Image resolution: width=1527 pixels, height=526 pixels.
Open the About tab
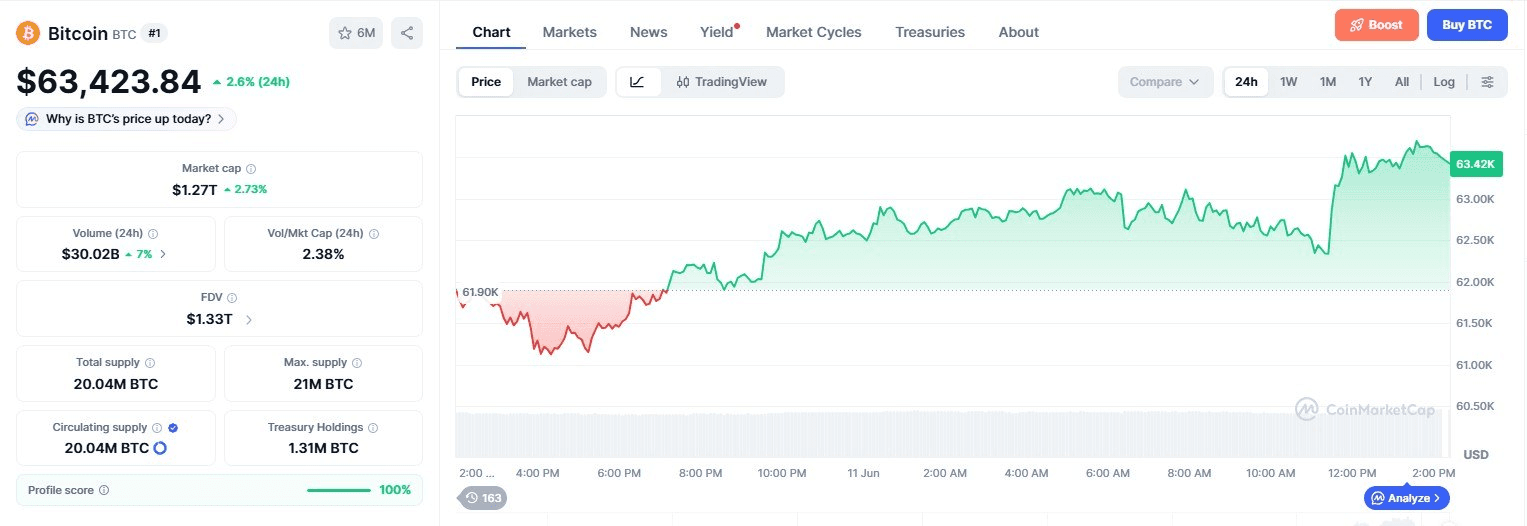coord(1019,32)
